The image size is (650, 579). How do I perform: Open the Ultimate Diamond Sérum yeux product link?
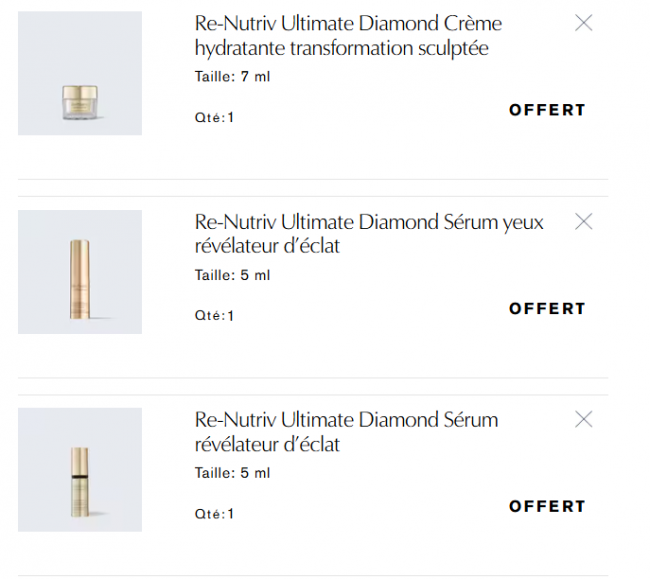pos(369,222)
